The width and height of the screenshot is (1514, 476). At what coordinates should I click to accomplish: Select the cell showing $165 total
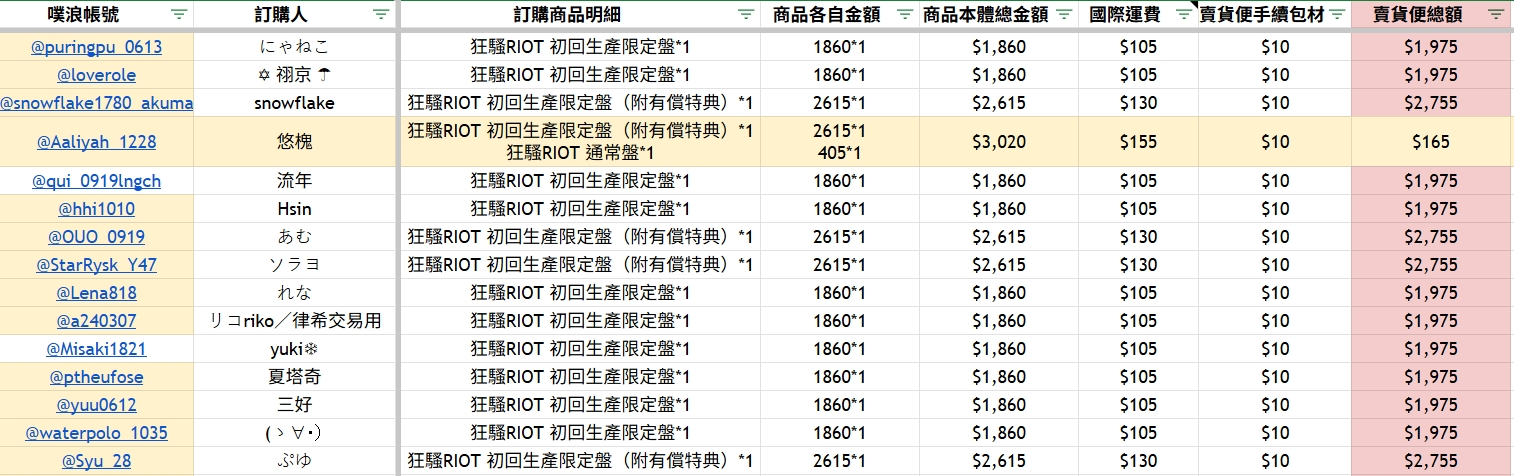click(x=1430, y=142)
